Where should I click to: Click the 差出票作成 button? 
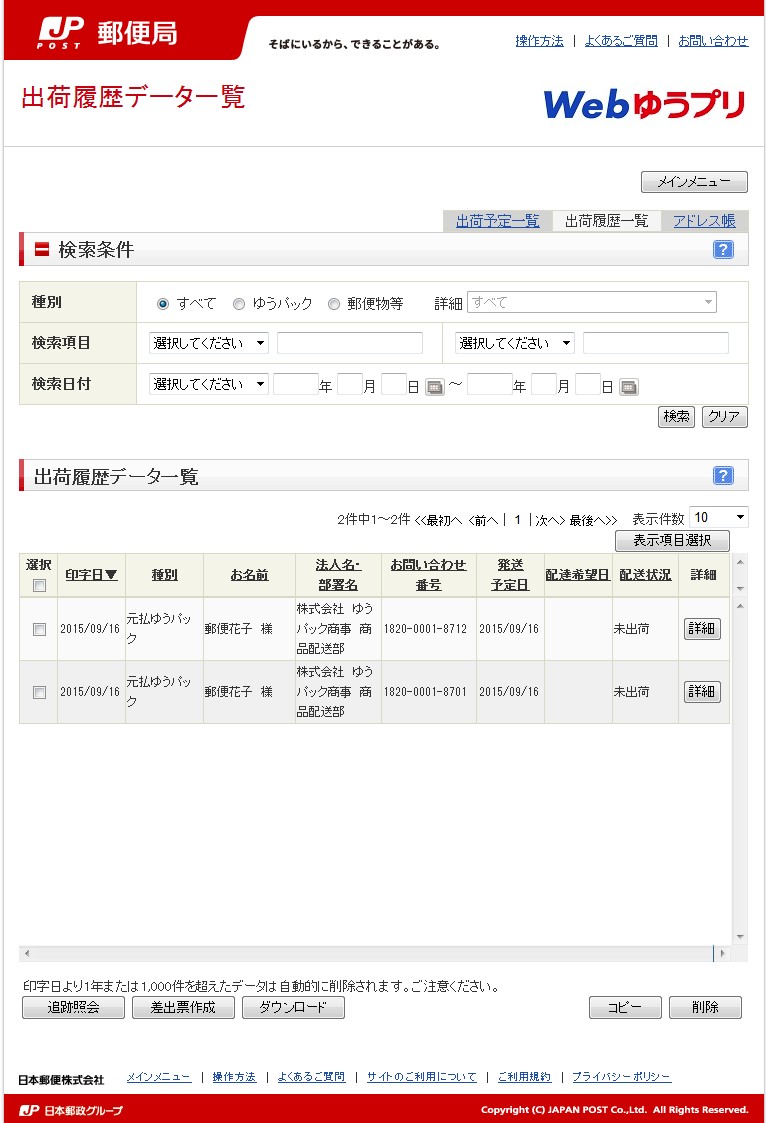[183, 1007]
